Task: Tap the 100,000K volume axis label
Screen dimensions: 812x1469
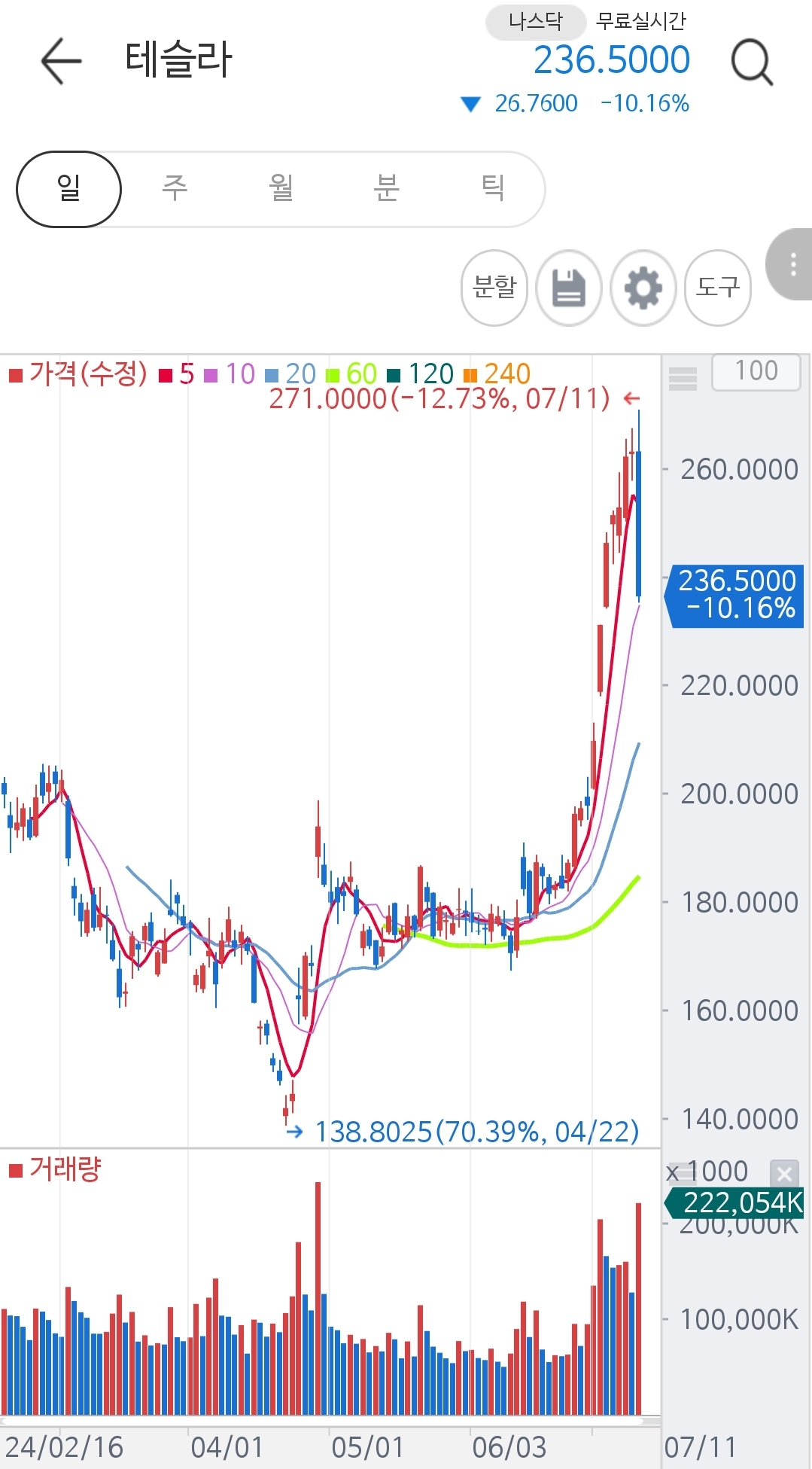Action: [x=739, y=1319]
